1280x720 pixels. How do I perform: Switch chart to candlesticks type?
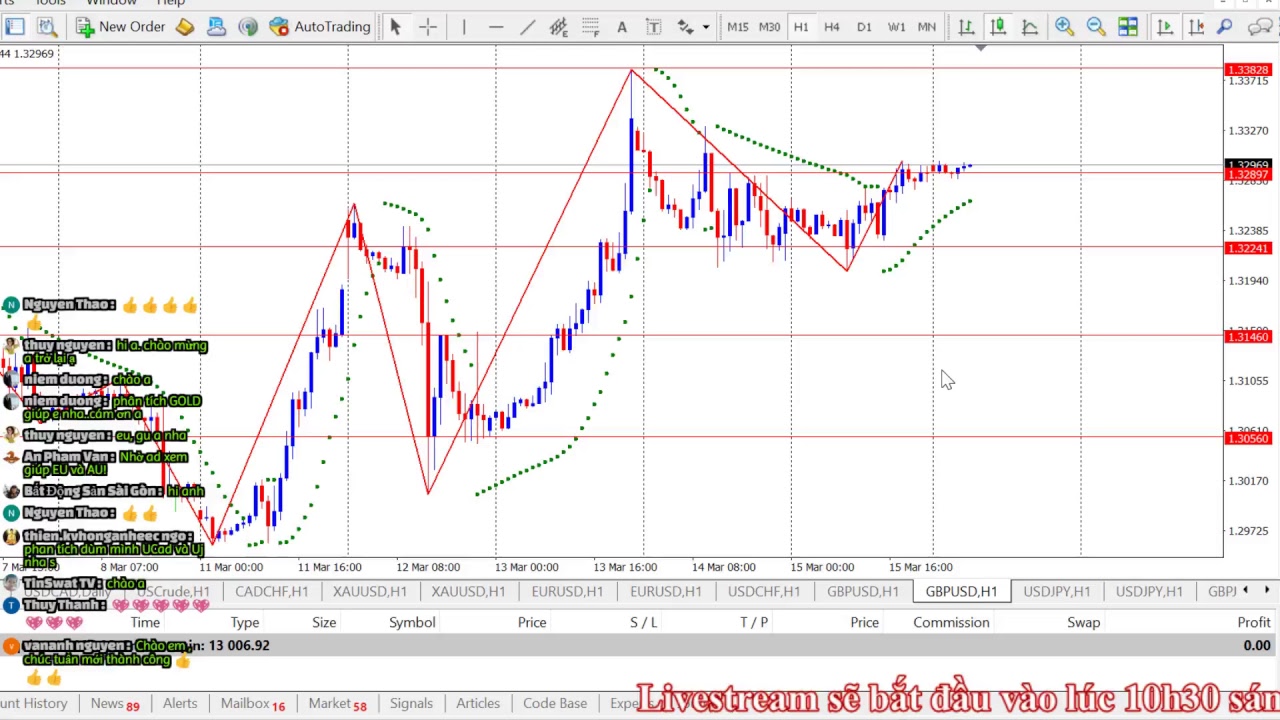point(998,27)
